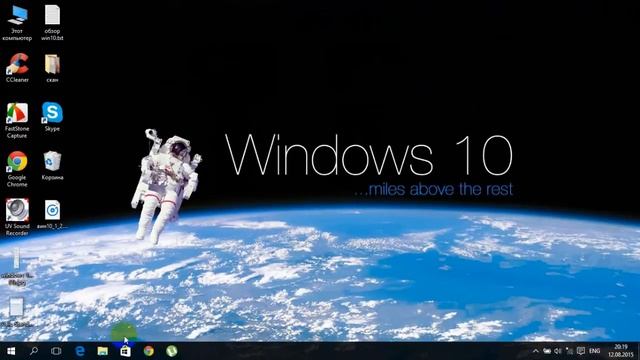
Task: Launch the FastStone Capture shortcut
Action: 17,121
